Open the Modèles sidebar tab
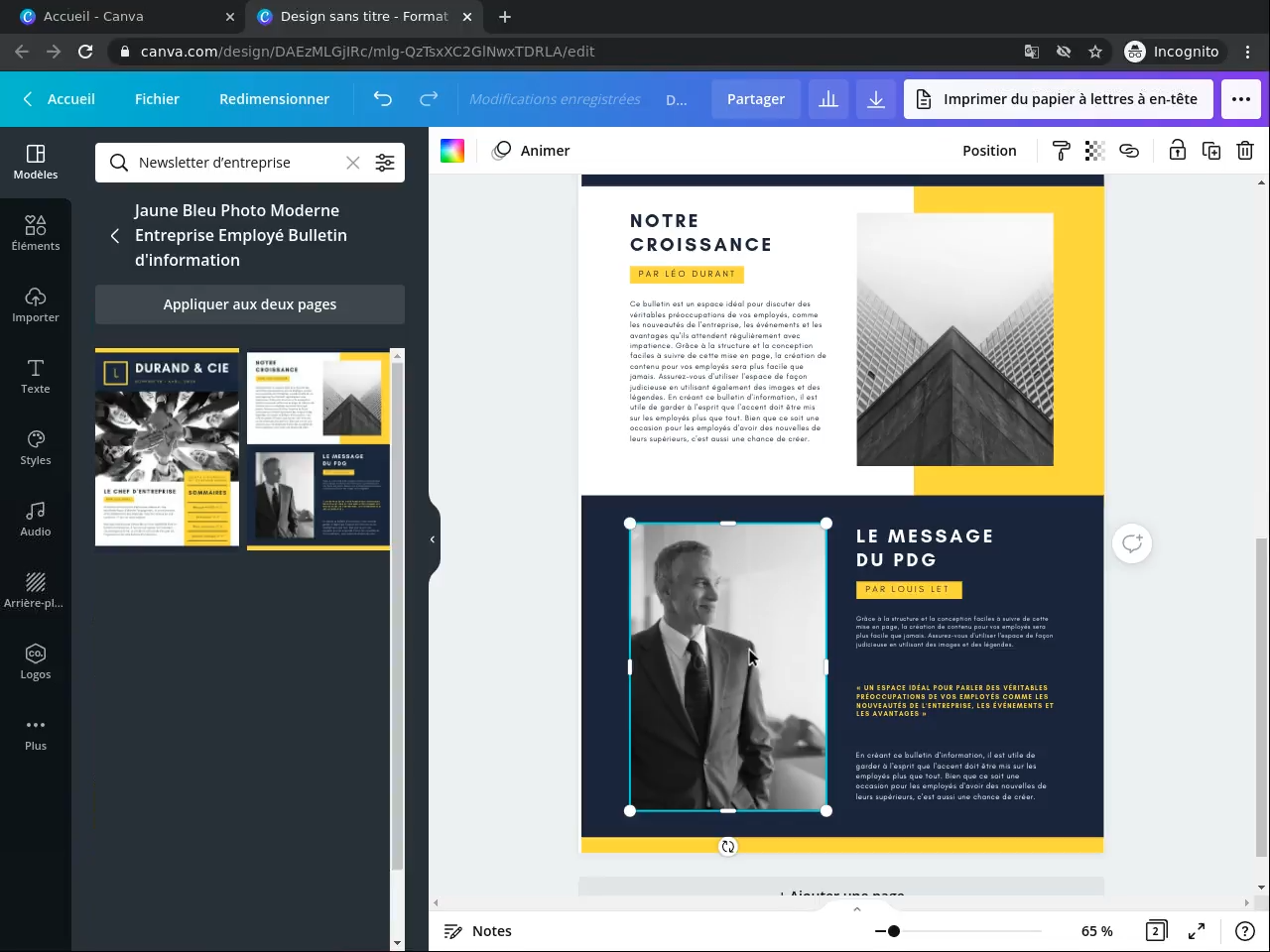This screenshot has width=1270, height=952. tap(36, 162)
